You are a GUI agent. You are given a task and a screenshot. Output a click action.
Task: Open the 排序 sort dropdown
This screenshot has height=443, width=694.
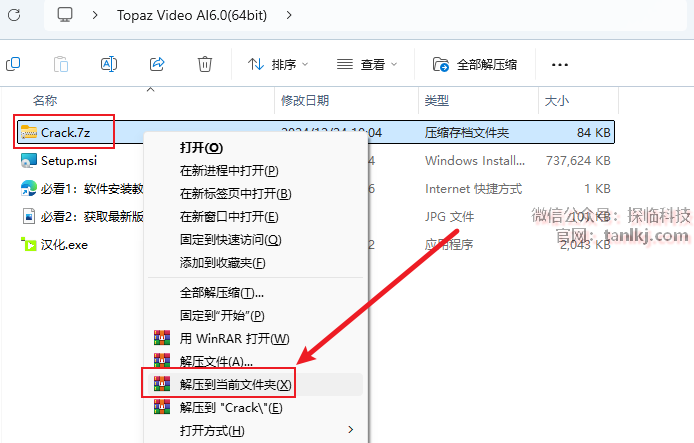coord(278,65)
